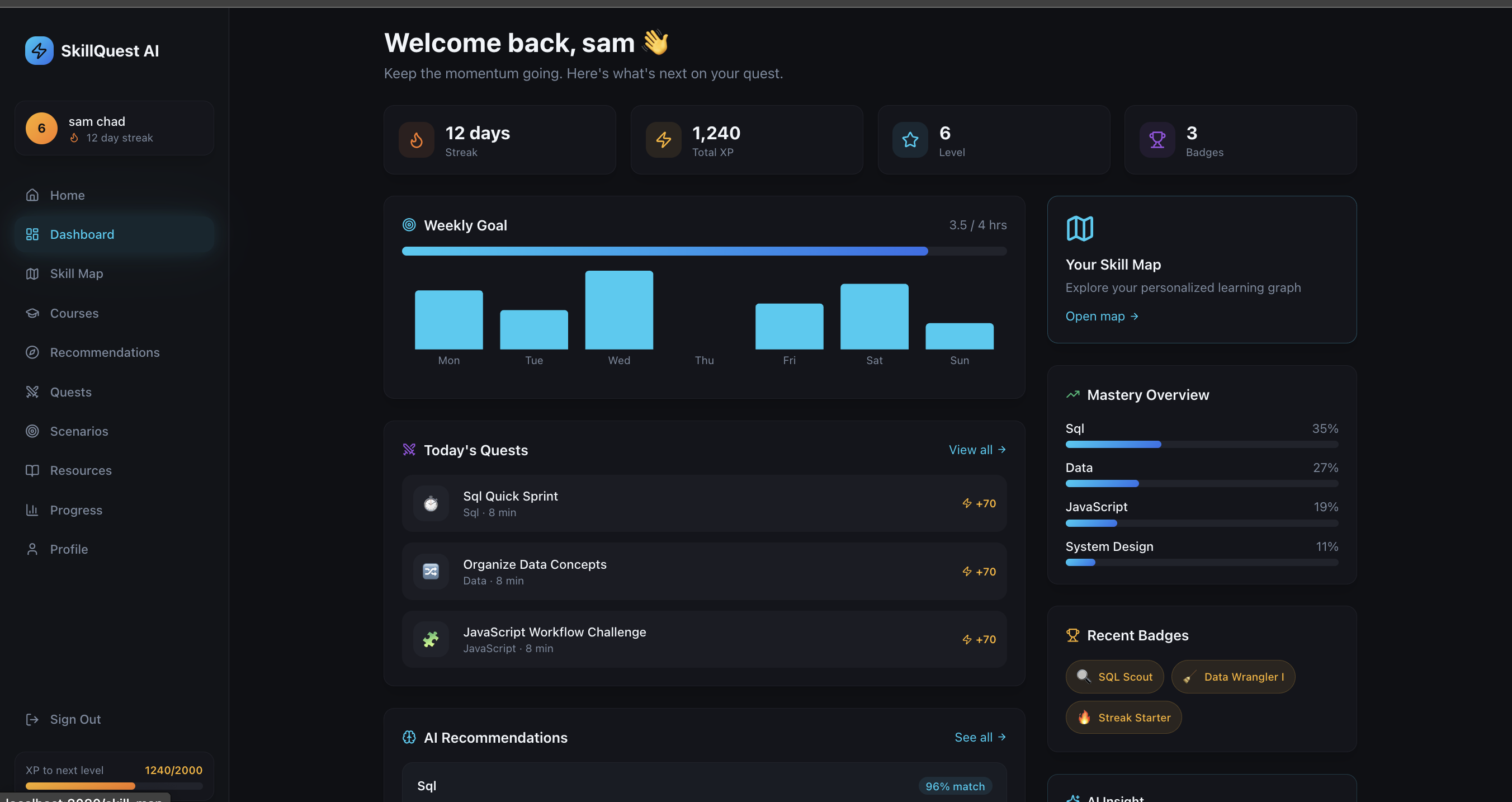Click the Weekly Goal progress bar
1512x802 pixels.
coord(704,251)
